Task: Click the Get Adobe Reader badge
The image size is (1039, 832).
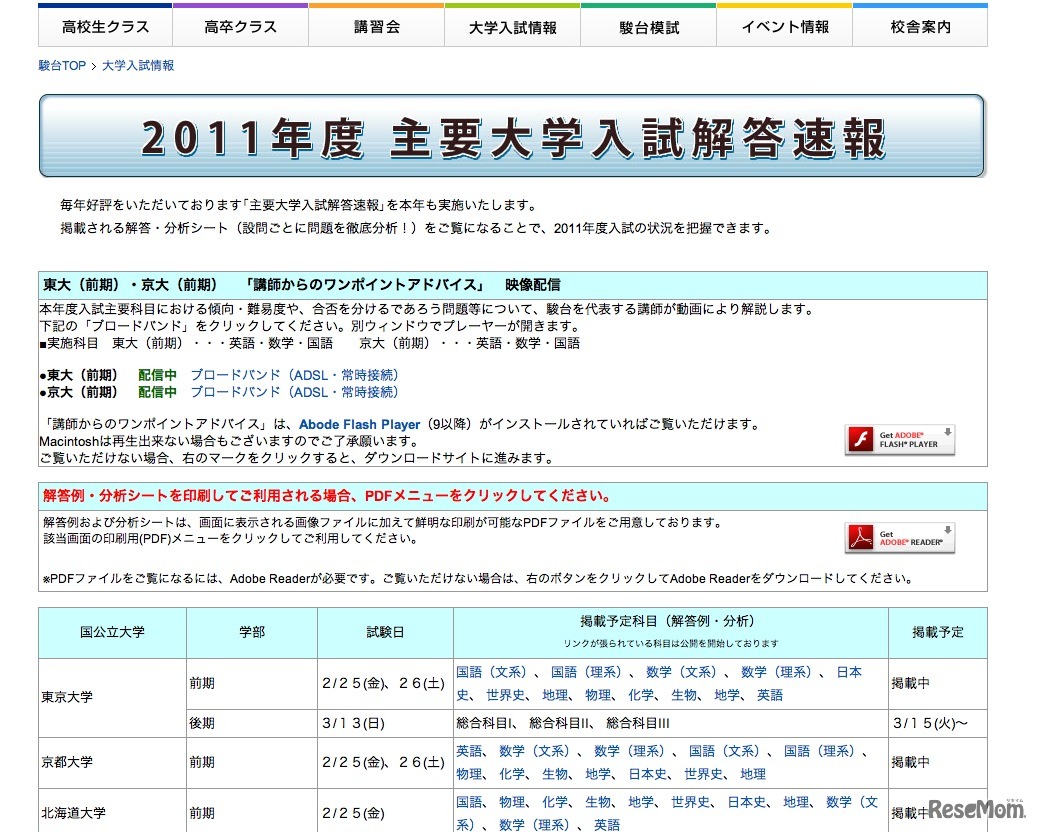Action: (x=898, y=538)
